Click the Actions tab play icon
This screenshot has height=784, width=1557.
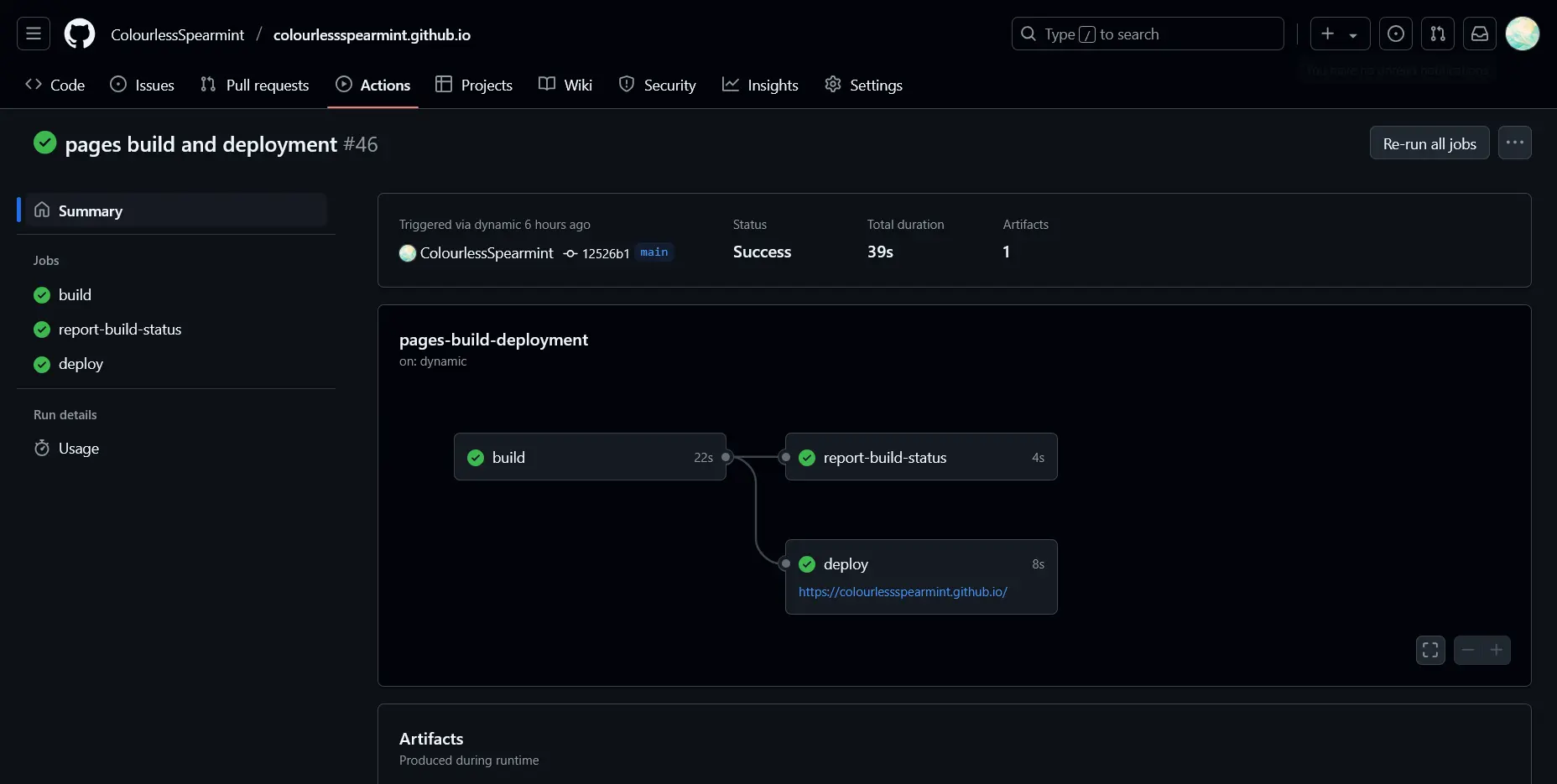tap(344, 85)
